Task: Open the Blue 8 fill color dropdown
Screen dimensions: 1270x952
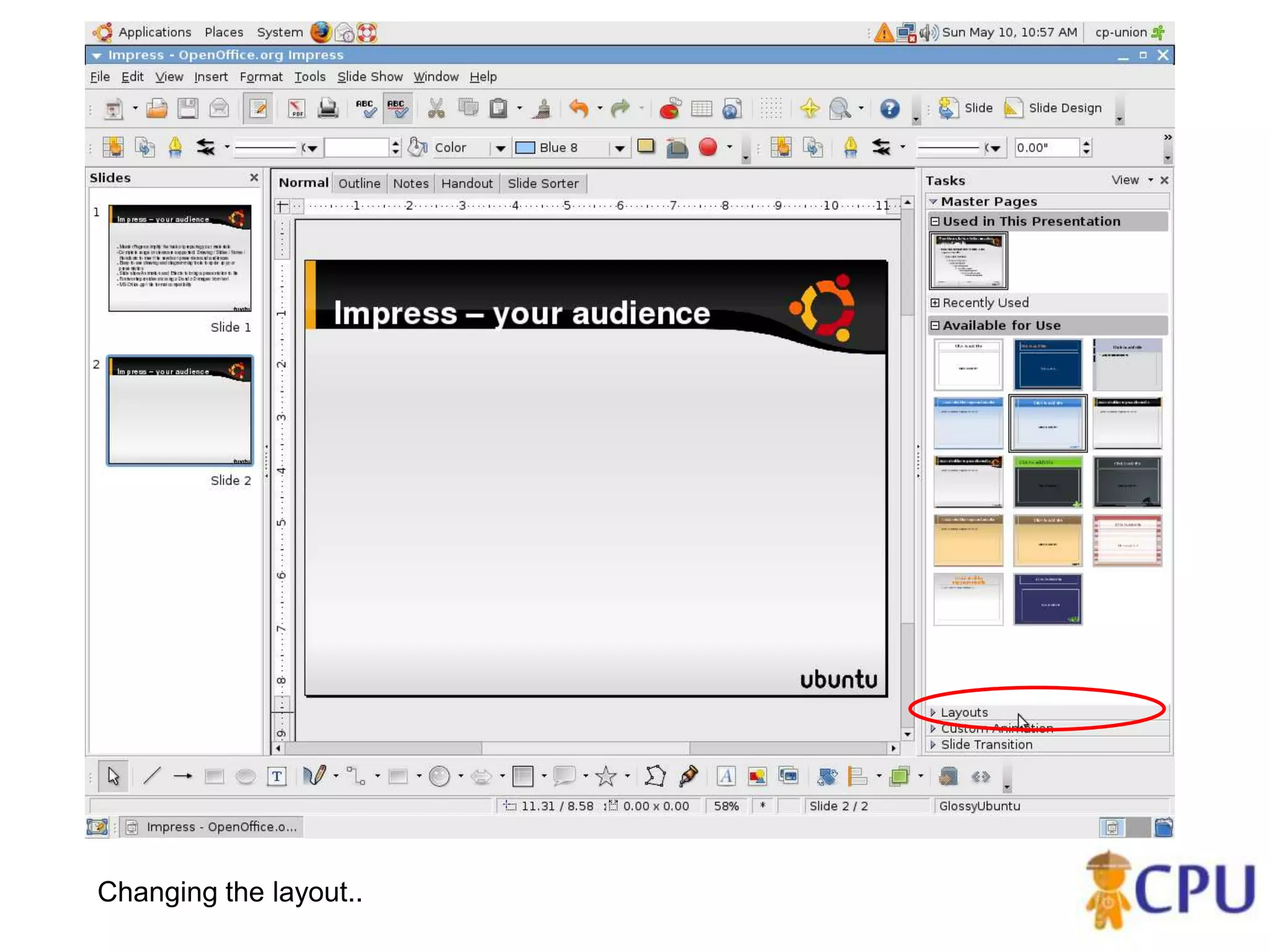Action: pos(619,148)
